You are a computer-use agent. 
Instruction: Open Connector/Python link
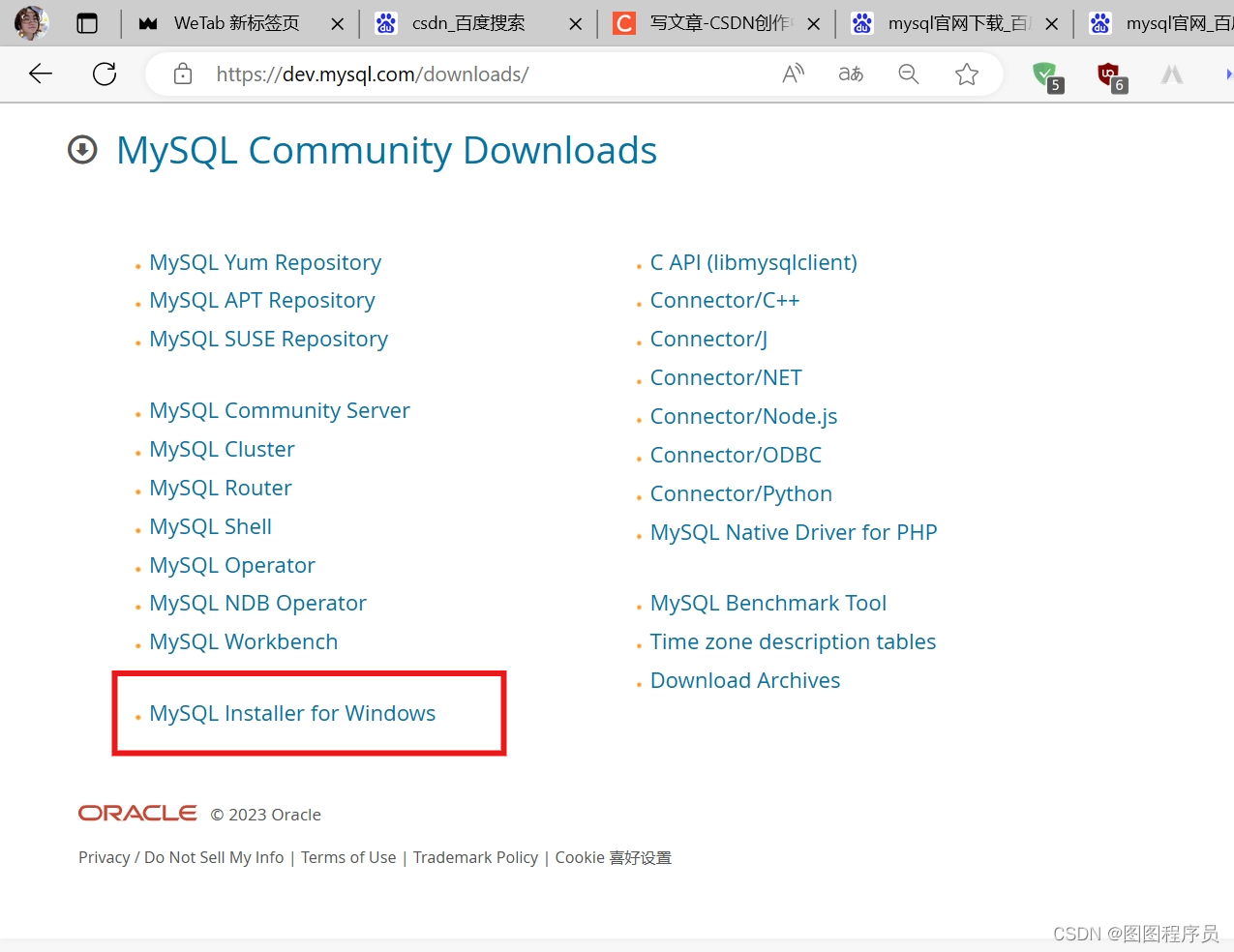tap(741, 494)
